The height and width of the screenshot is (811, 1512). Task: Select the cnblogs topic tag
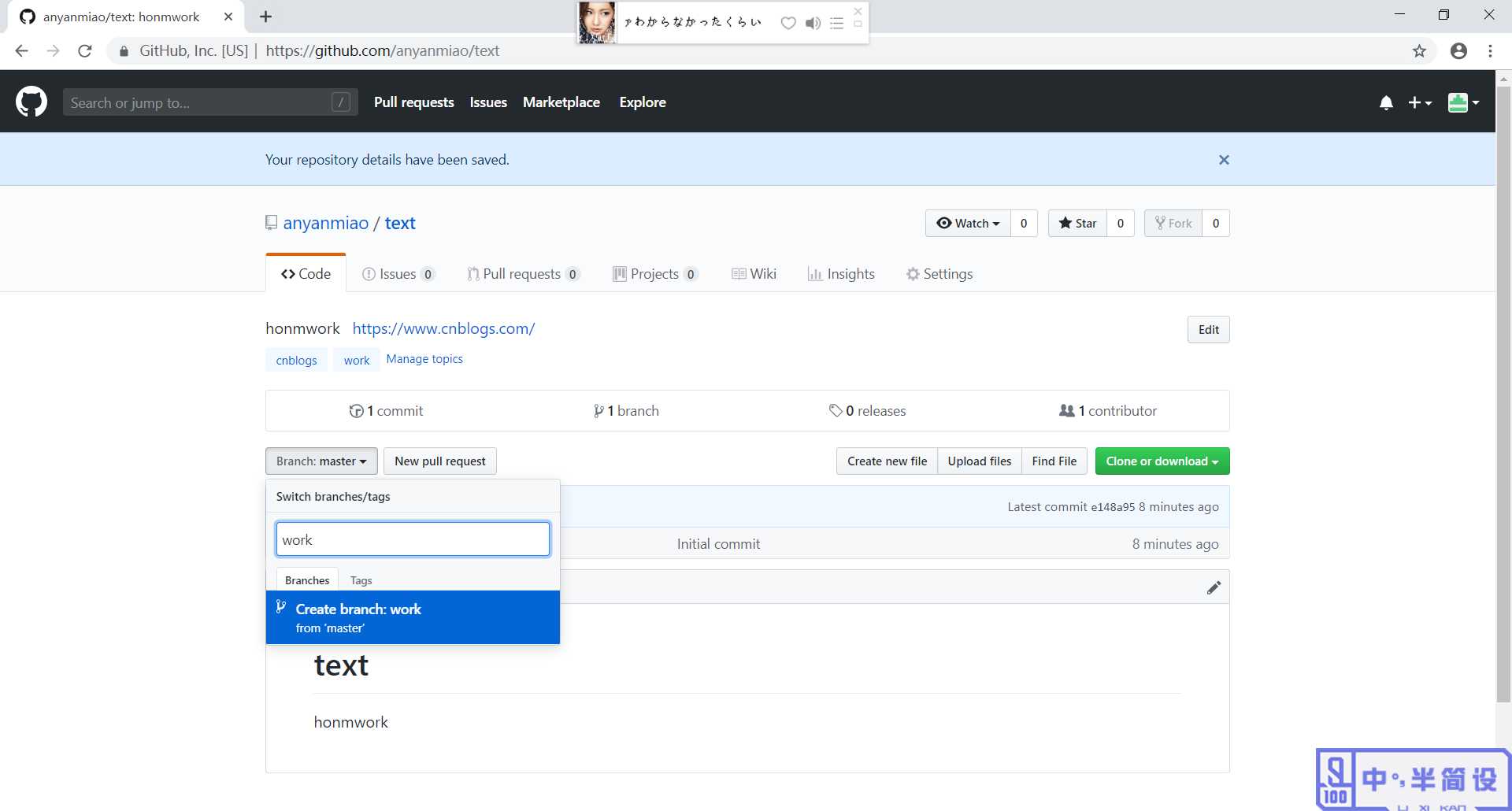pyautogui.click(x=296, y=360)
